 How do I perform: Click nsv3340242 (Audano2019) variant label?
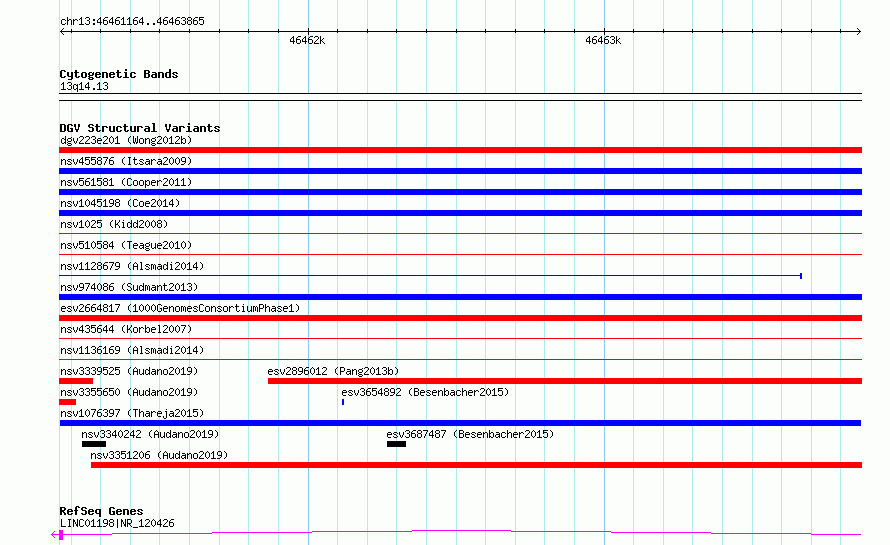150,434
